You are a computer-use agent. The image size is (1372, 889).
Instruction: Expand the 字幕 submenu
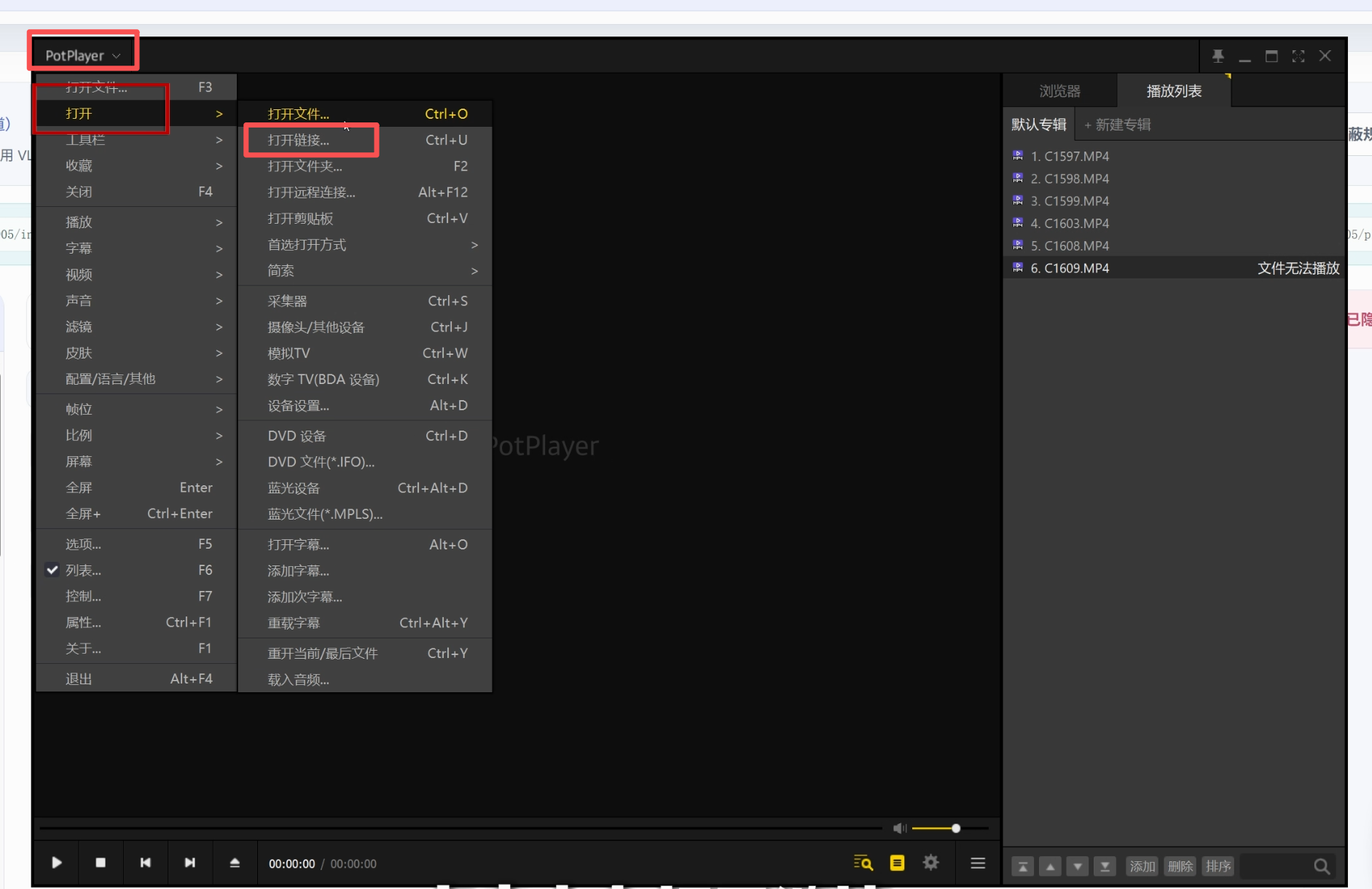[x=136, y=248]
